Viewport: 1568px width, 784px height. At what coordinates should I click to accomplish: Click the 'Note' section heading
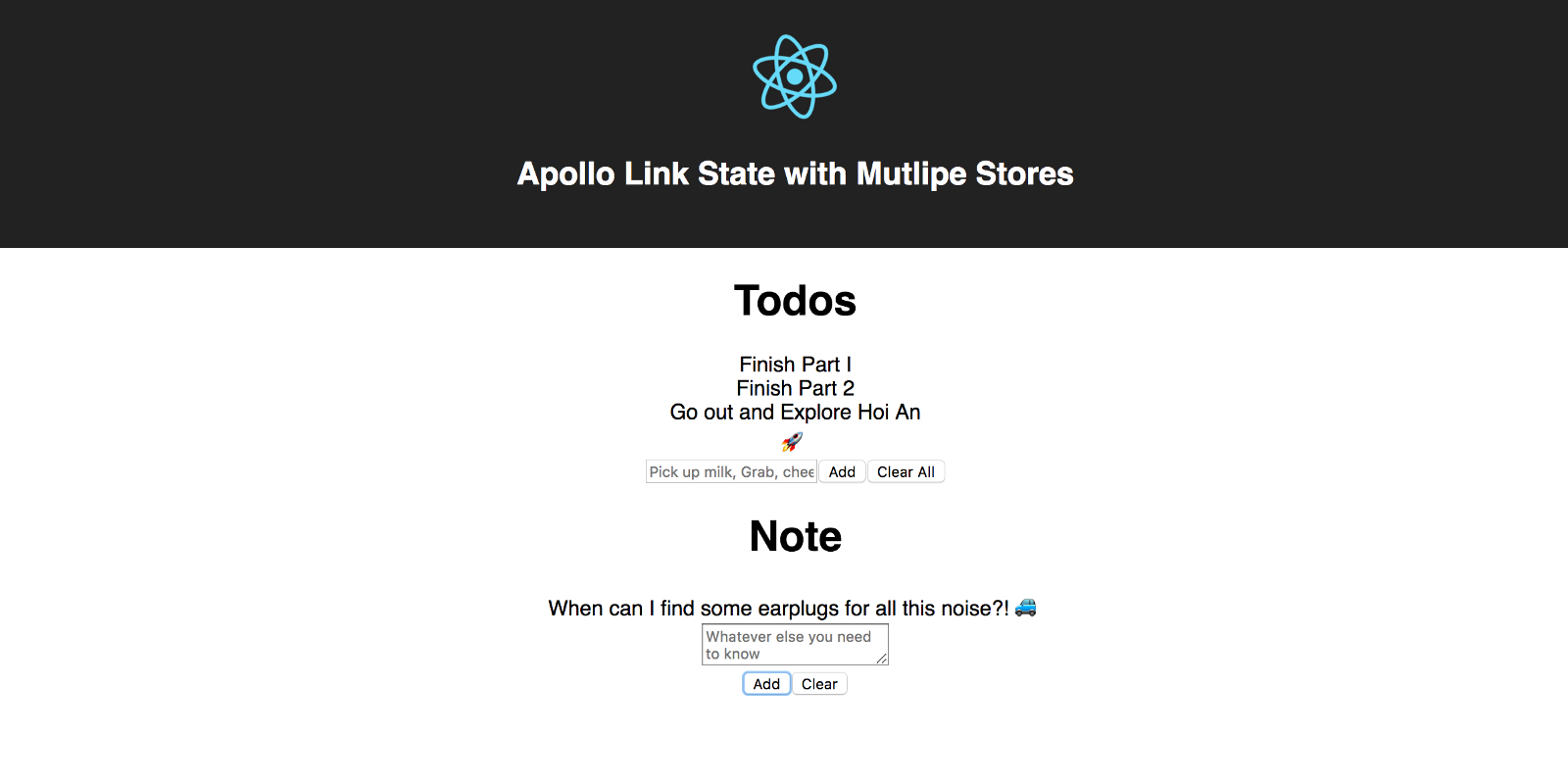[x=795, y=536]
